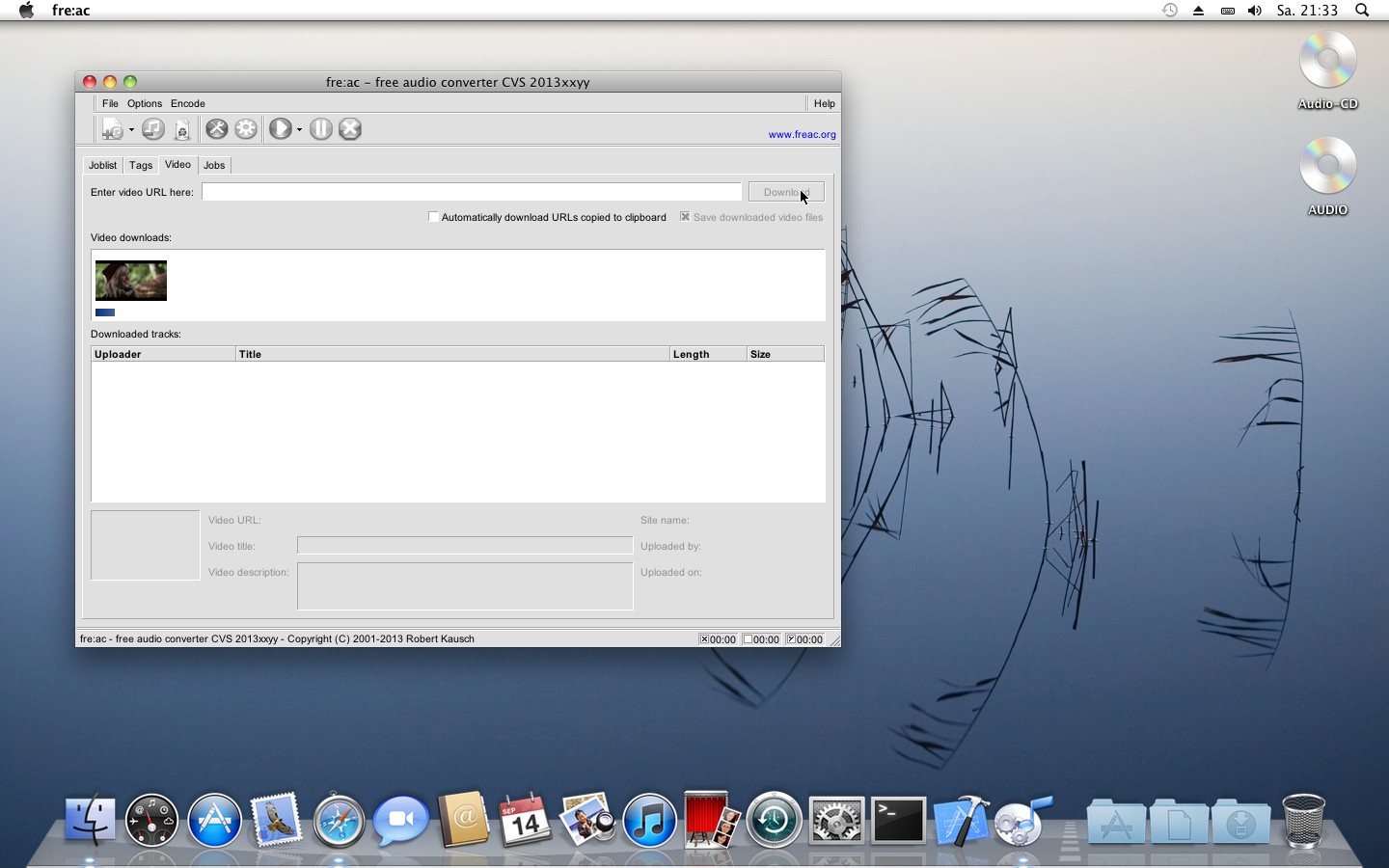Screen dimensions: 1389x868
Task: Click the first 00:00 status bar timer
Action: (718, 639)
